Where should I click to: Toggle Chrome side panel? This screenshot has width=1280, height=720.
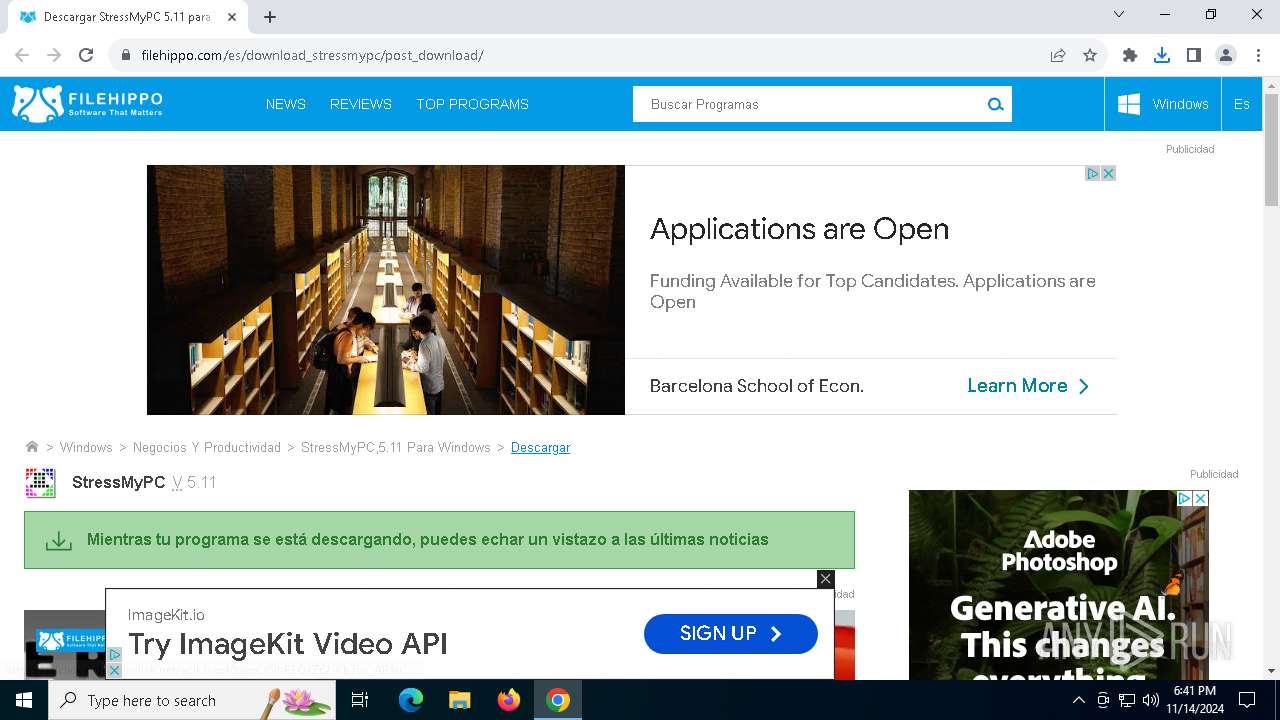pos(1194,55)
